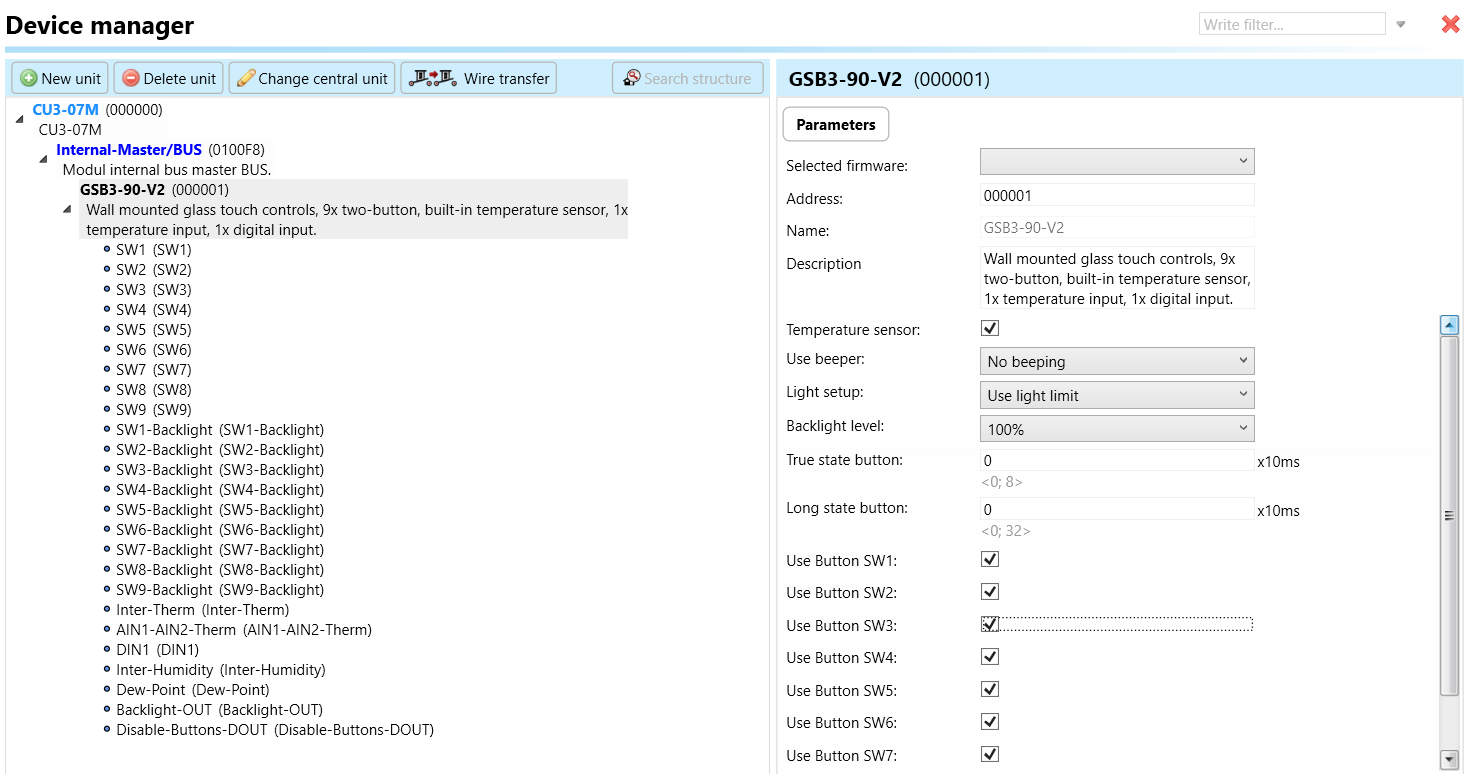The height and width of the screenshot is (774, 1466).
Task: Open the Selected firmware dropdown
Action: 1116,161
